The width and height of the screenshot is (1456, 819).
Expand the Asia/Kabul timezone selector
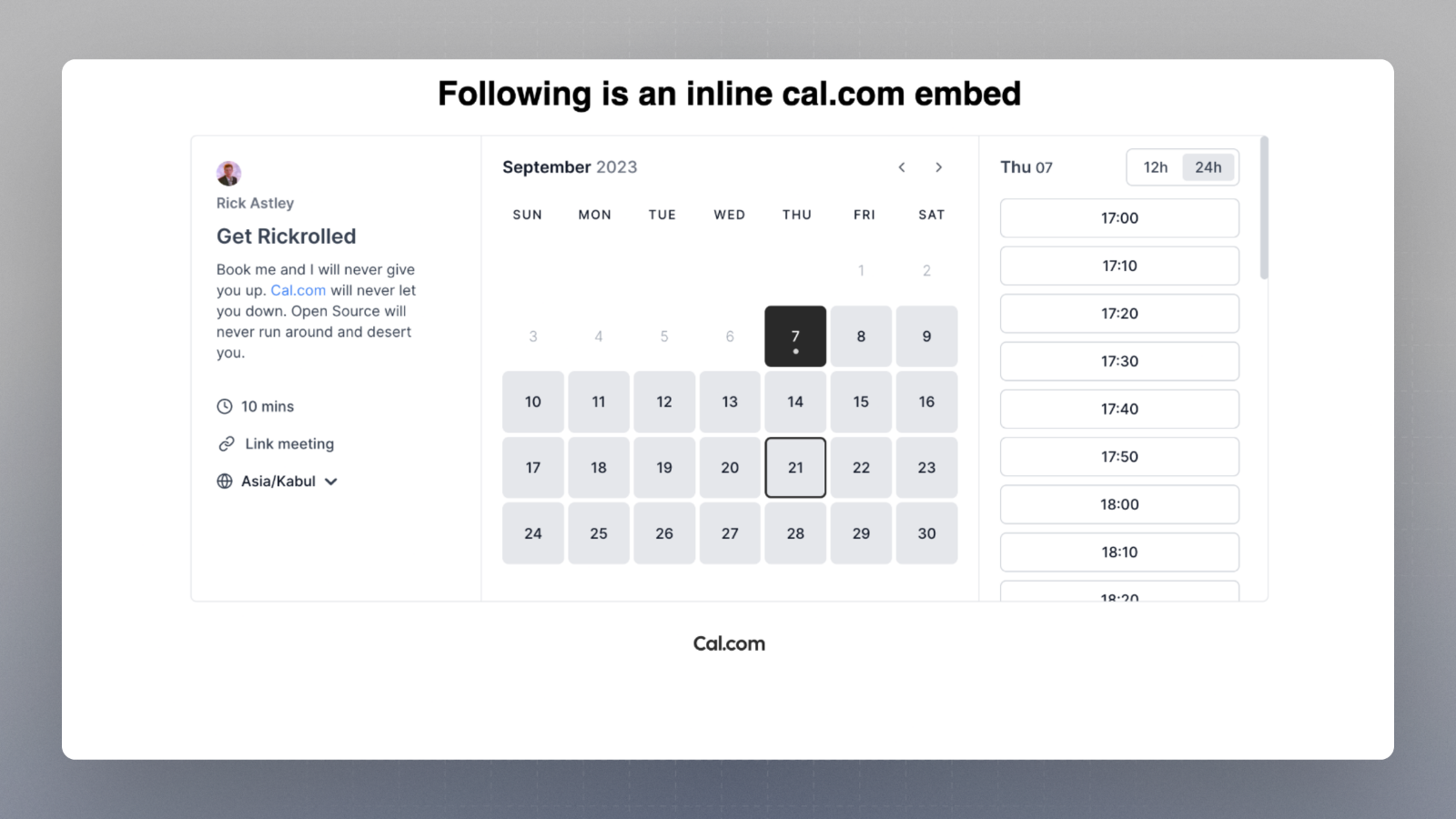click(x=278, y=481)
